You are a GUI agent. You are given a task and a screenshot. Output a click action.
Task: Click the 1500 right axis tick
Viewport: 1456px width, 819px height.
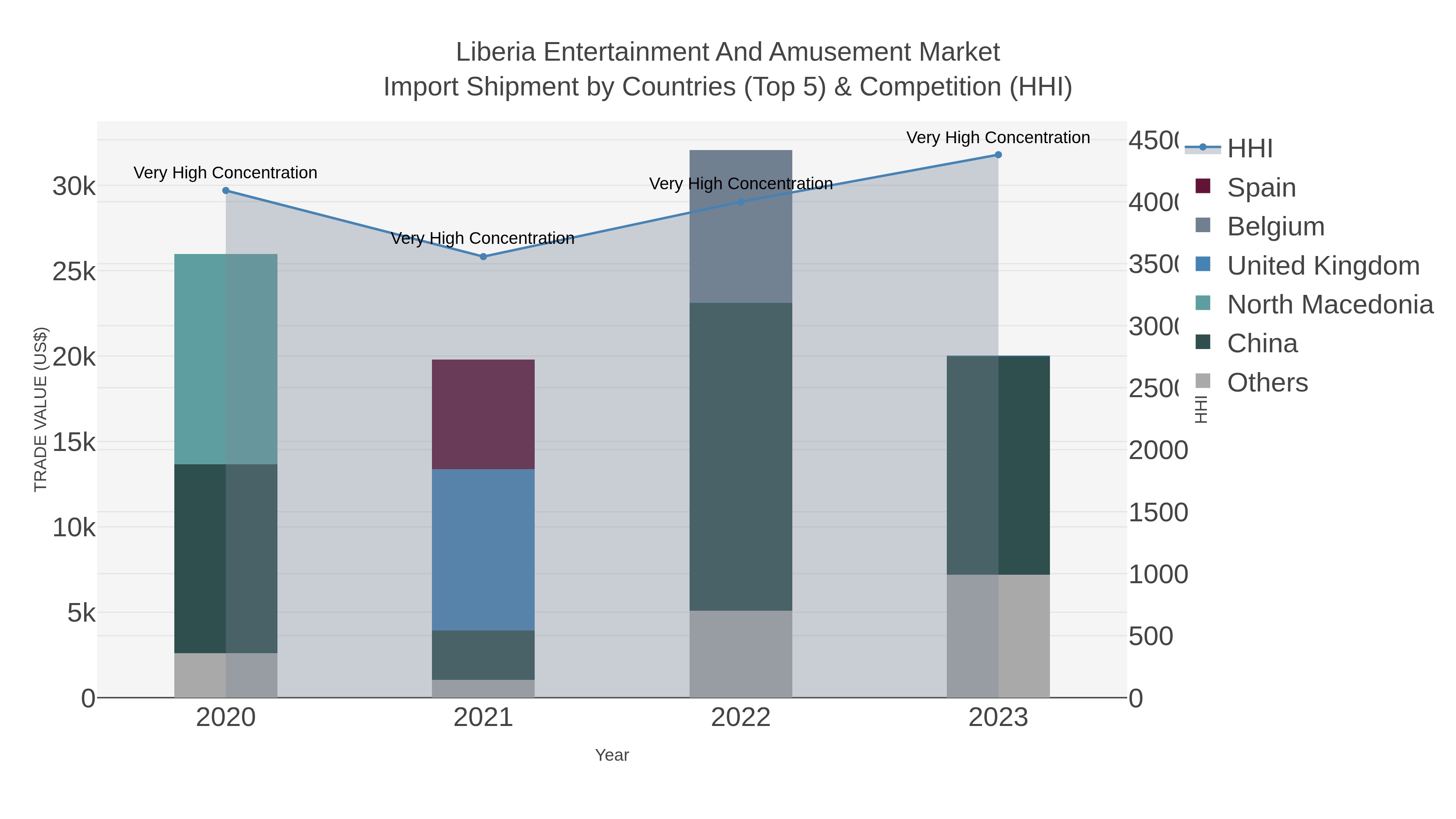pyautogui.click(x=1158, y=513)
